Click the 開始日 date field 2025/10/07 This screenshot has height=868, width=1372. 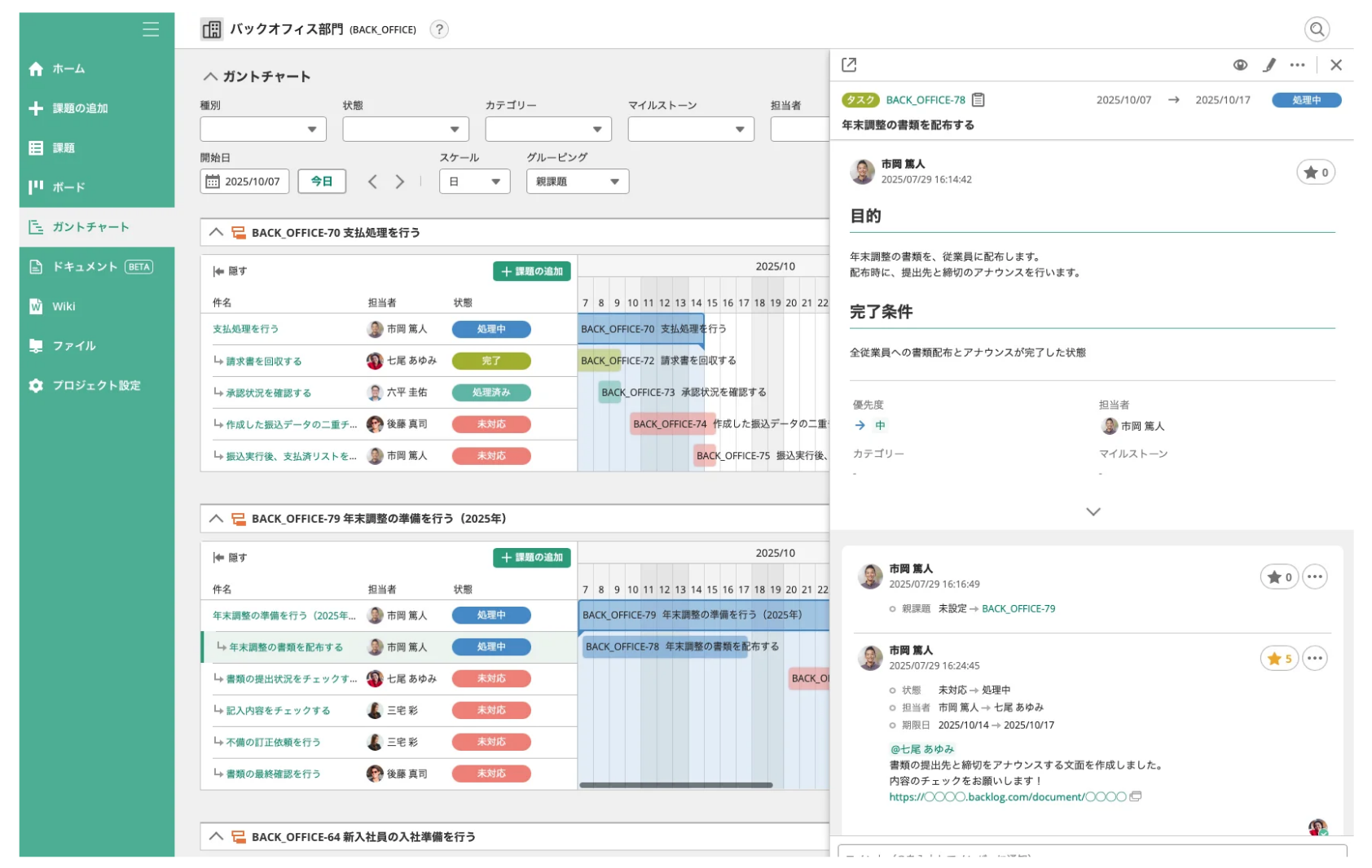244,182
